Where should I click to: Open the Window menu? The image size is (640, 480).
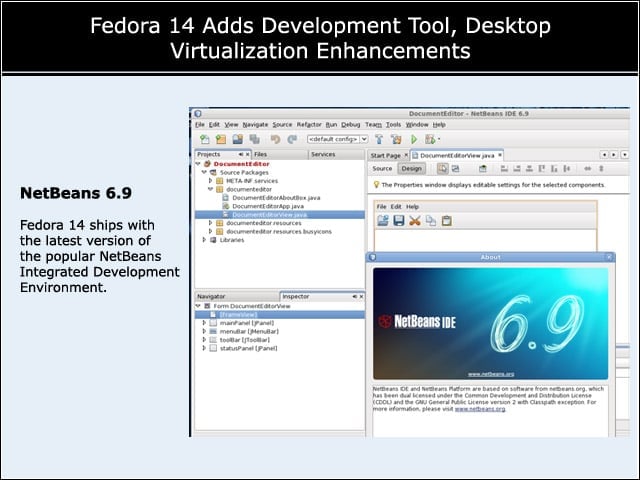[x=417, y=124]
